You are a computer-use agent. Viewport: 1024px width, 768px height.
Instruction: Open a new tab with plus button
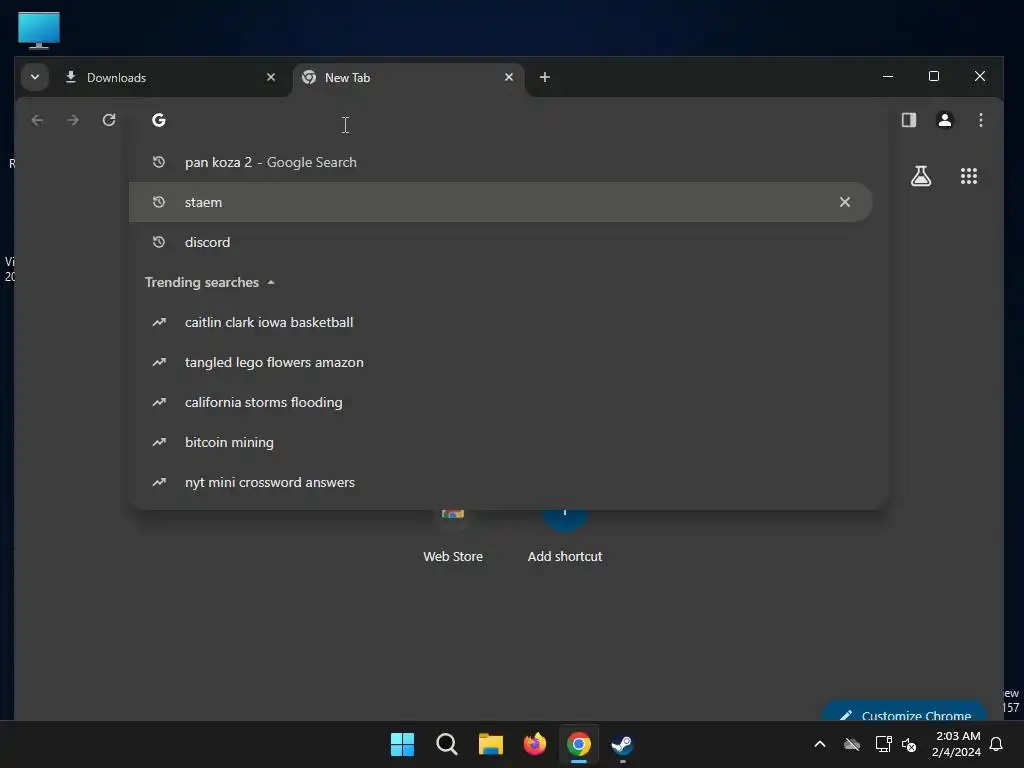(545, 77)
